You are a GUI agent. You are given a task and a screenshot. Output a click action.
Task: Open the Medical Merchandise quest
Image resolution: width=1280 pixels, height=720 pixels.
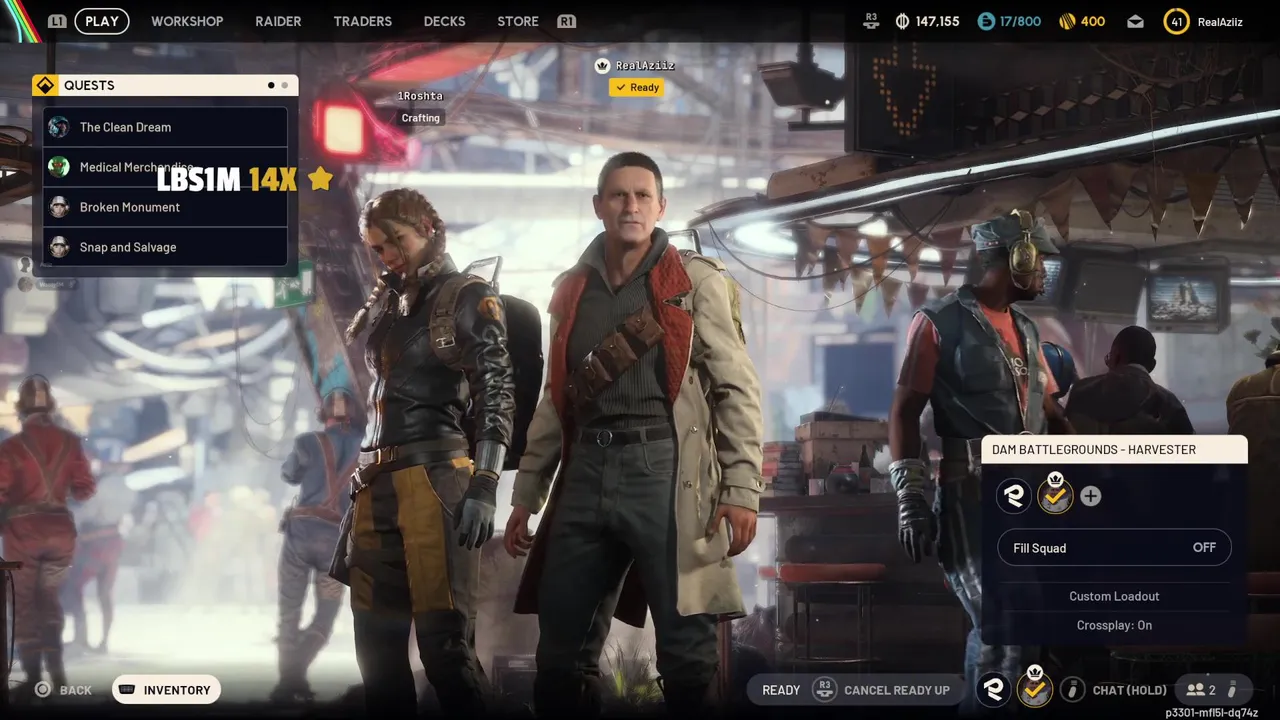166,167
